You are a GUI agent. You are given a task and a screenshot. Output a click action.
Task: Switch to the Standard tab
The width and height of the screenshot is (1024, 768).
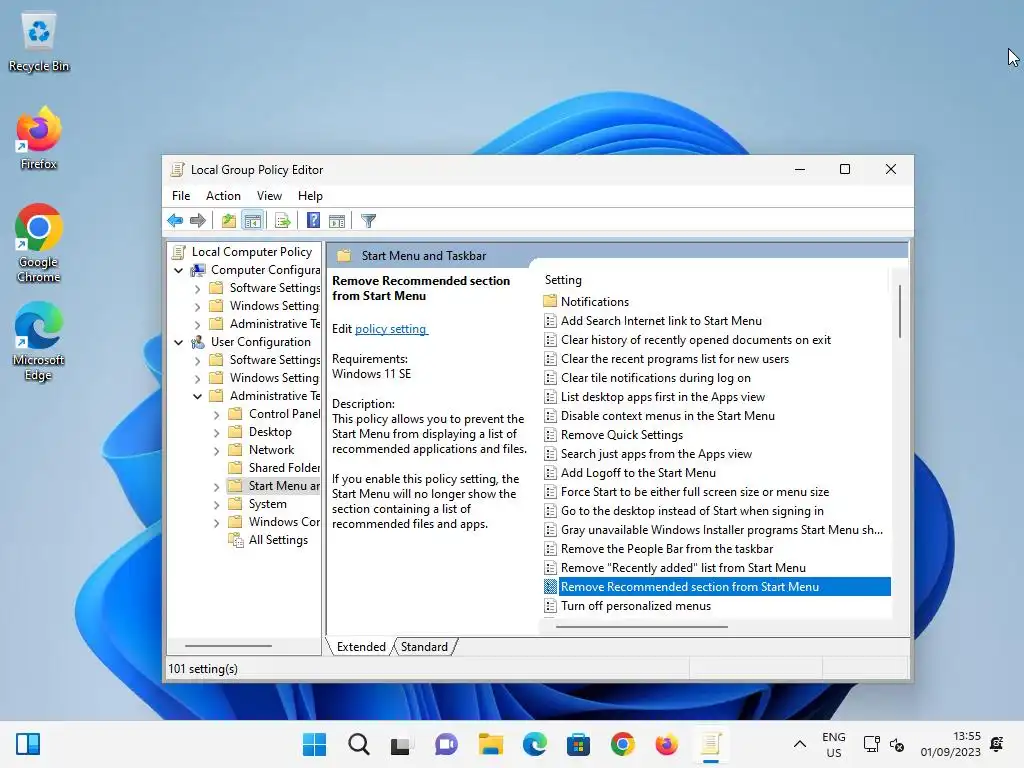click(424, 647)
